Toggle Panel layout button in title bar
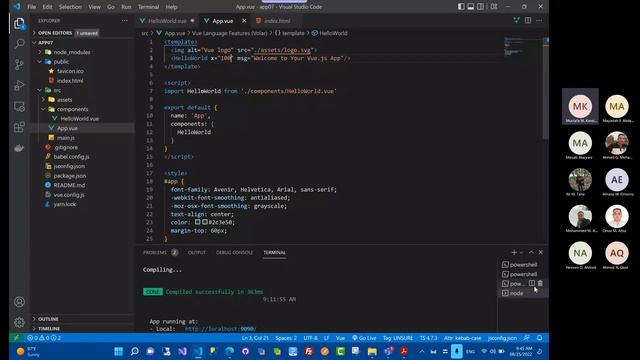 [471, 7]
